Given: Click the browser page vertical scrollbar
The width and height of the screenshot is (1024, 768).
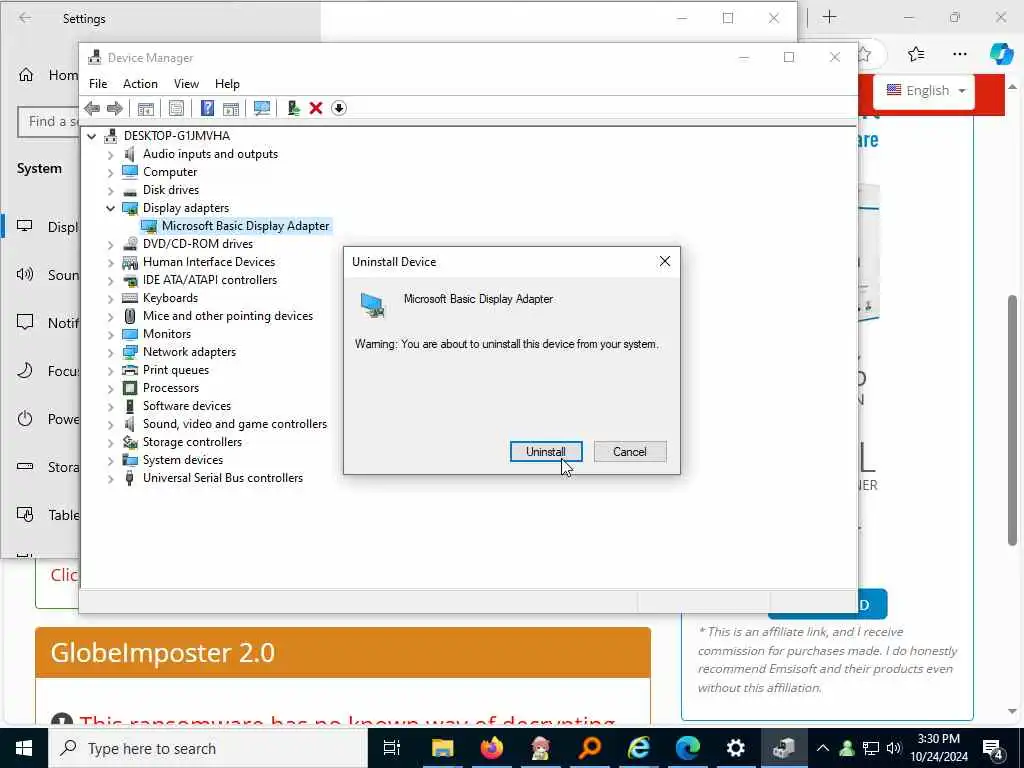Looking at the screenshot, I should tap(1012, 419).
